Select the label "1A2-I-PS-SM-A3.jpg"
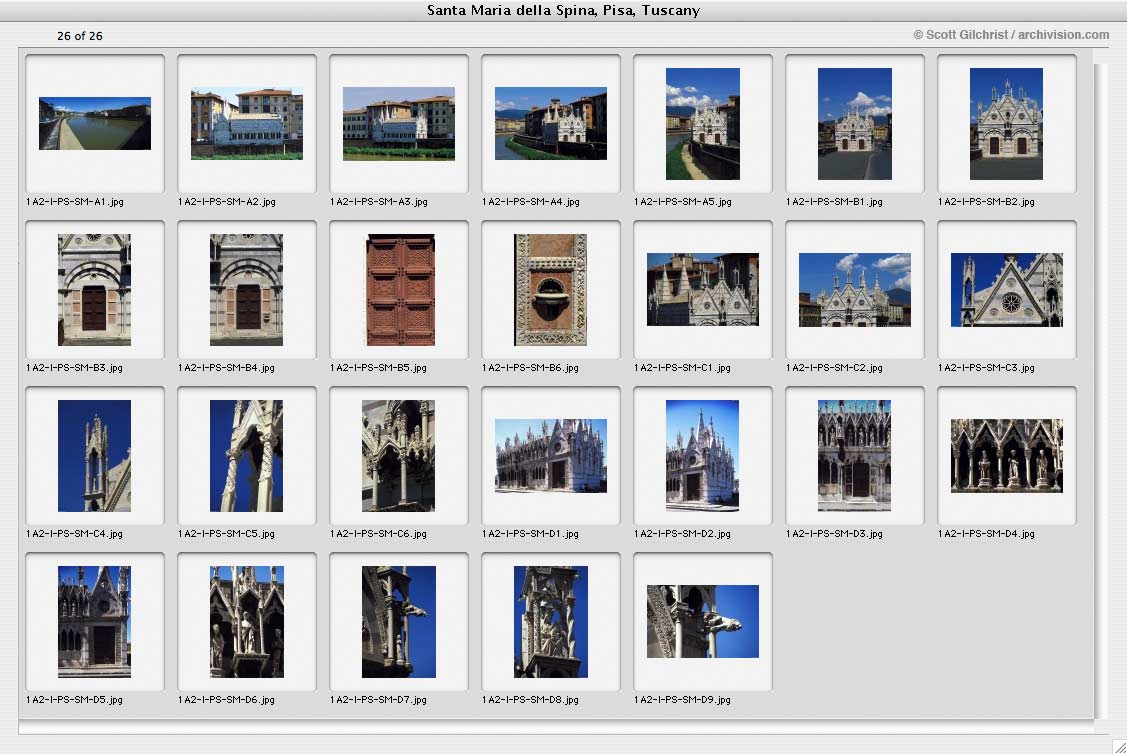 click(379, 202)
